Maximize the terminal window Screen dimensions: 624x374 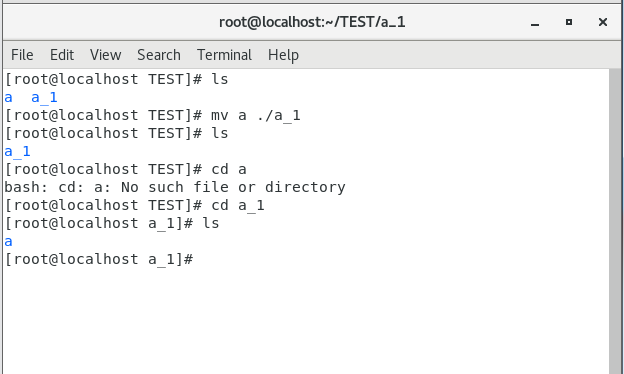(569, 22)
